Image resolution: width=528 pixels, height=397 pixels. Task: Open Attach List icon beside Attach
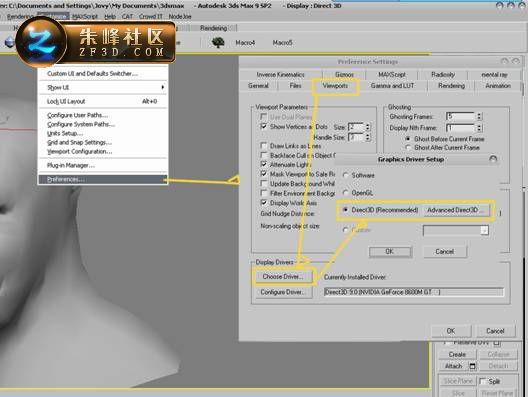click(x=472, y=366)
